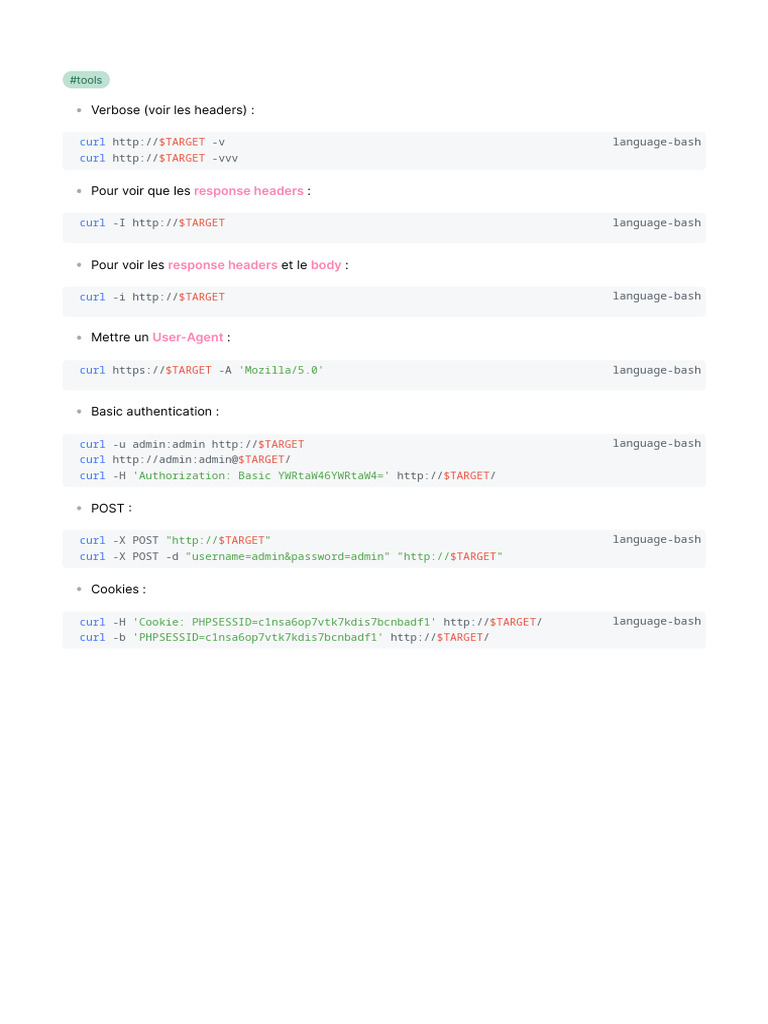Click the 'Cookies :' bullet text
This screenshot has height=1024, width=768.
(x=118, y=589)
